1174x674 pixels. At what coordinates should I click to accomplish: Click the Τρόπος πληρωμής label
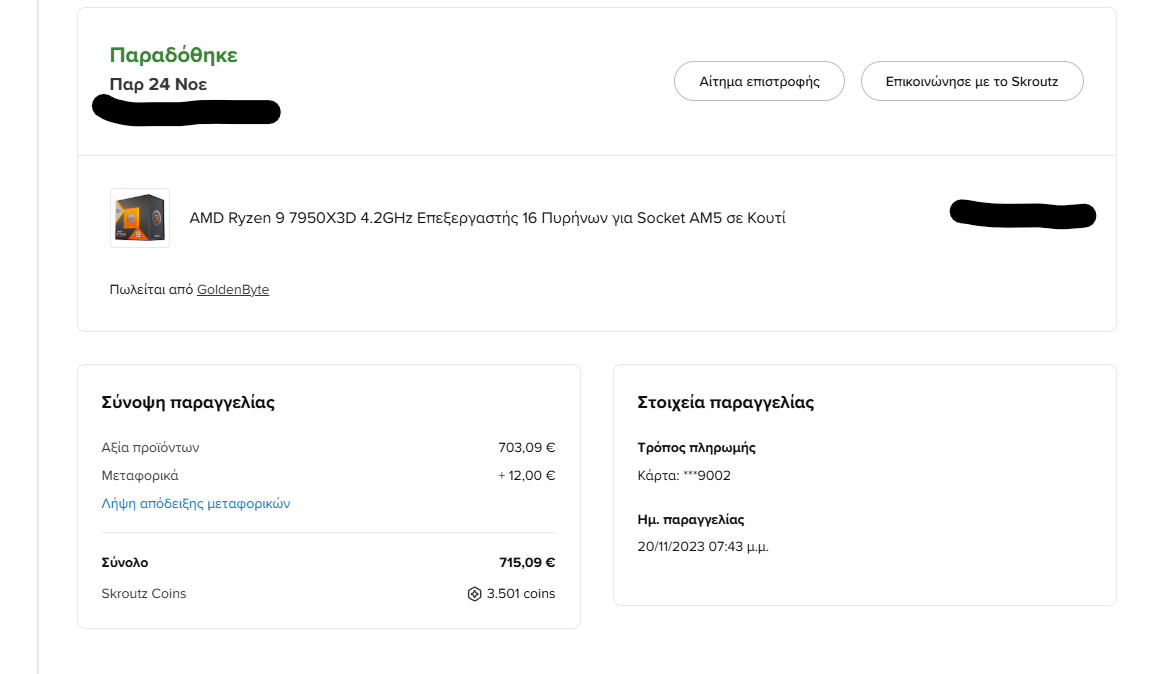tap(696, 448)
